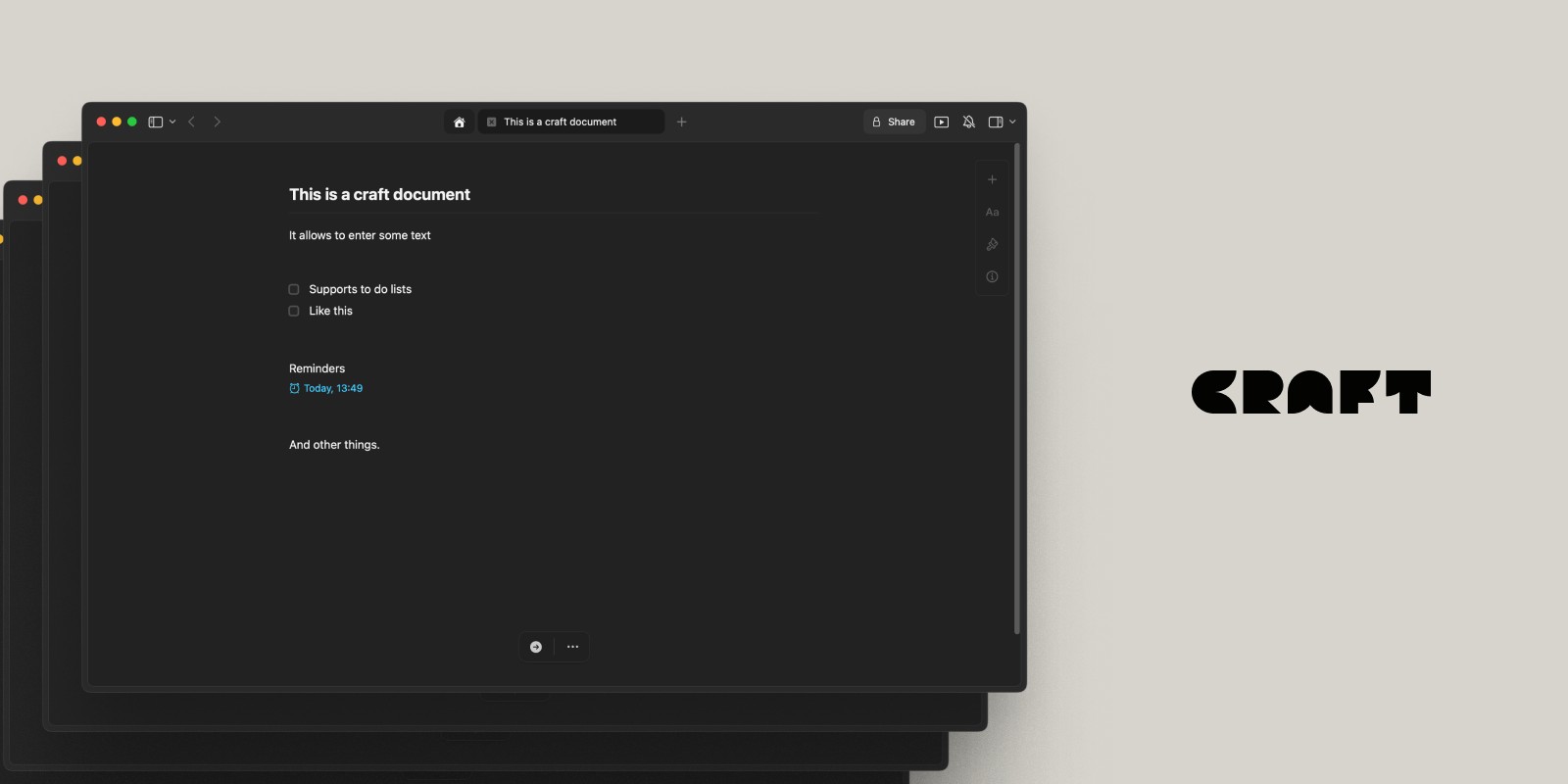This screenshot has width=1568, height=784.
Task: Open the Home tab icon
Action: click(x=459, y=122)
